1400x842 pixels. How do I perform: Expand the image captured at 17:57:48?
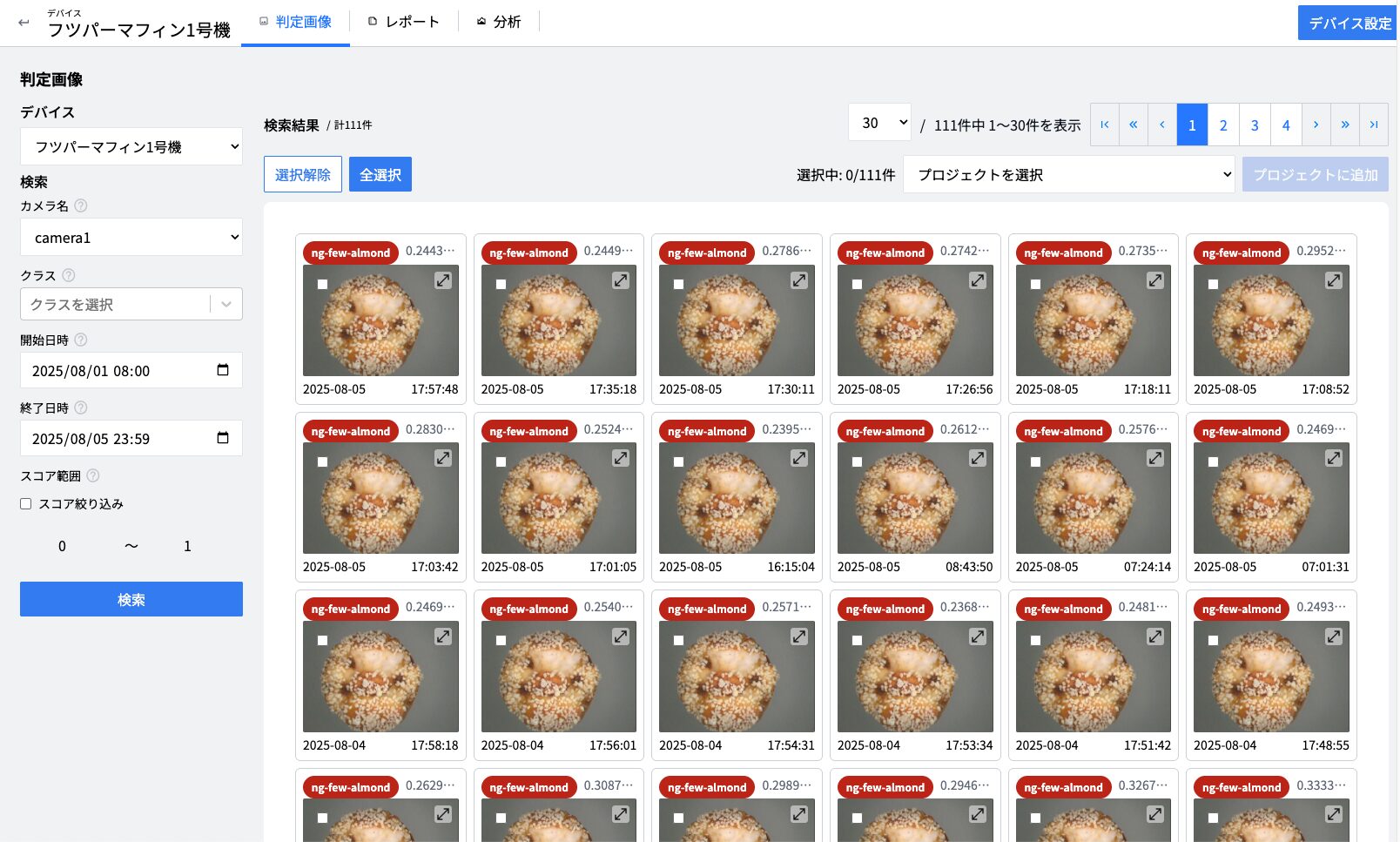(443, 280)
